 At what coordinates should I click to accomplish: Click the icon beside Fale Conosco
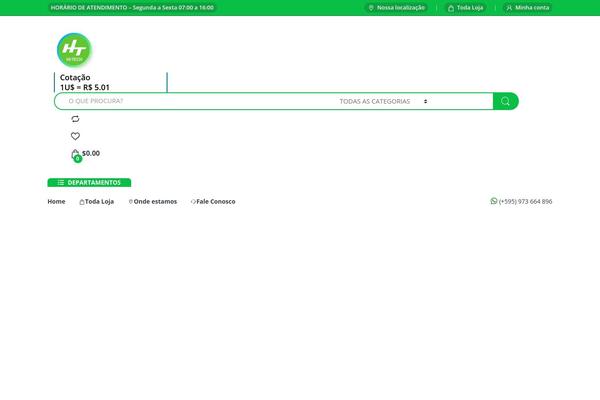pyautogui.click(x=193, y=202)
